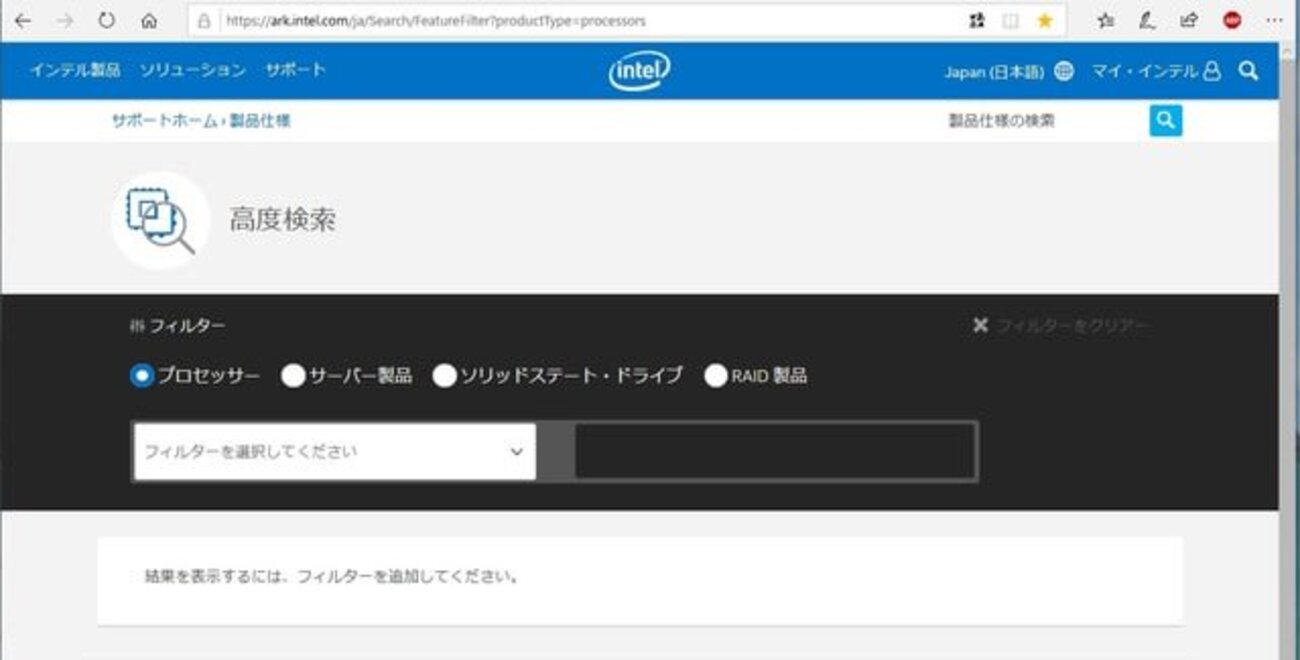Click the add notes pen icon

pyautogui.click(x=1148, y=20)
